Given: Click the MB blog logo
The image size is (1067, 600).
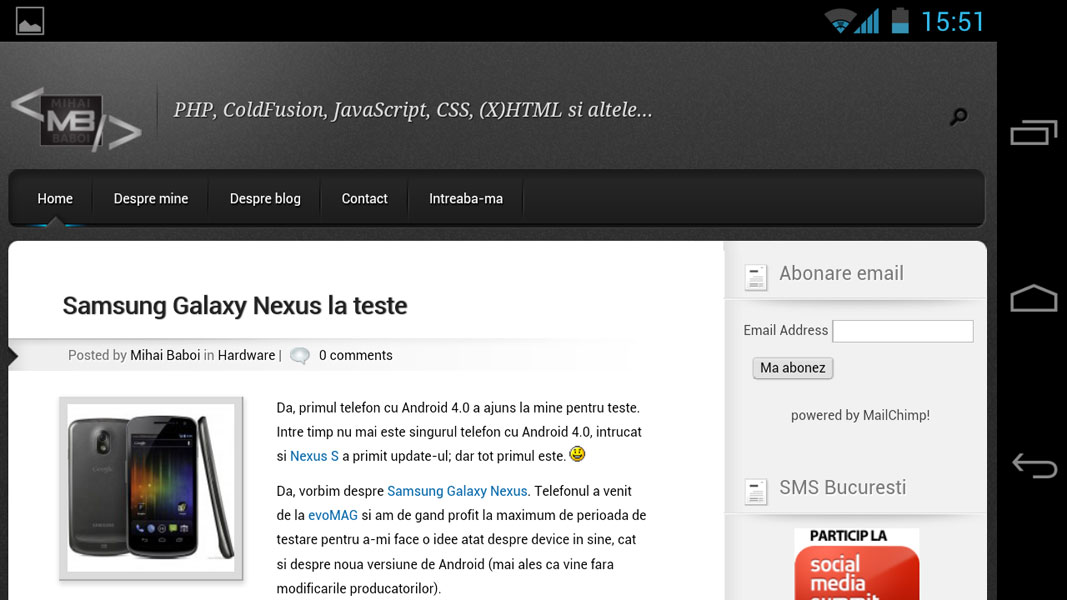Looking at the screenshot, I should (75, 120).
